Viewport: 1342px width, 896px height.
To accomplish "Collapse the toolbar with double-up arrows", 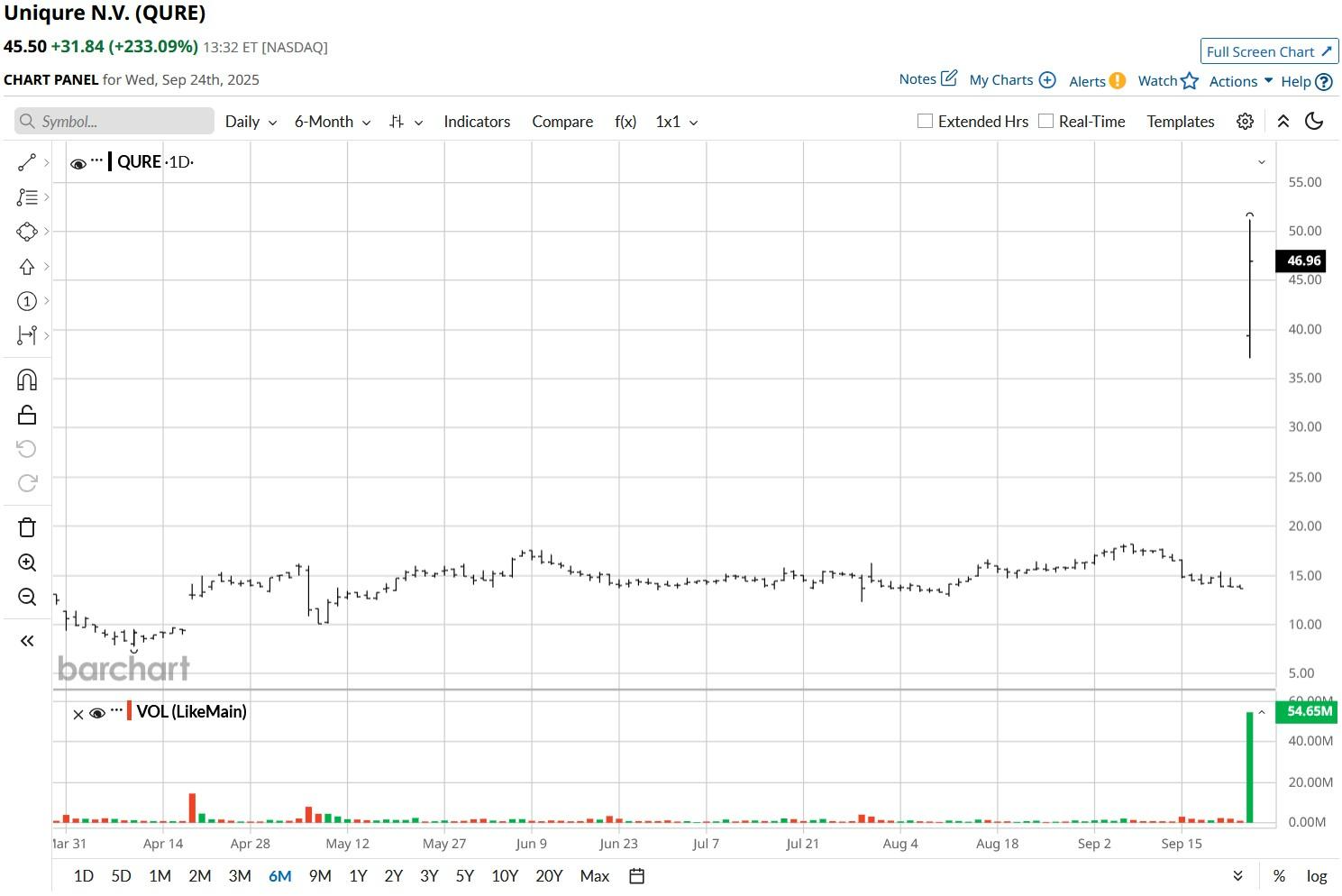I will [1283, 122].
